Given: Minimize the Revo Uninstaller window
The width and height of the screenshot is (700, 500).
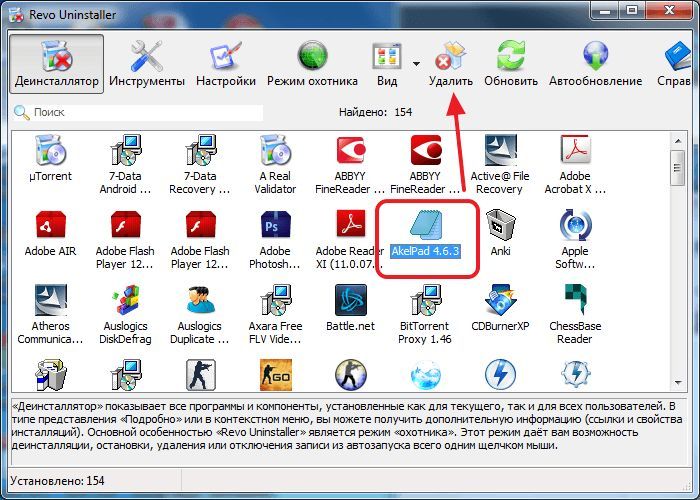Looking at the screenshot, I should coord(605,10).
